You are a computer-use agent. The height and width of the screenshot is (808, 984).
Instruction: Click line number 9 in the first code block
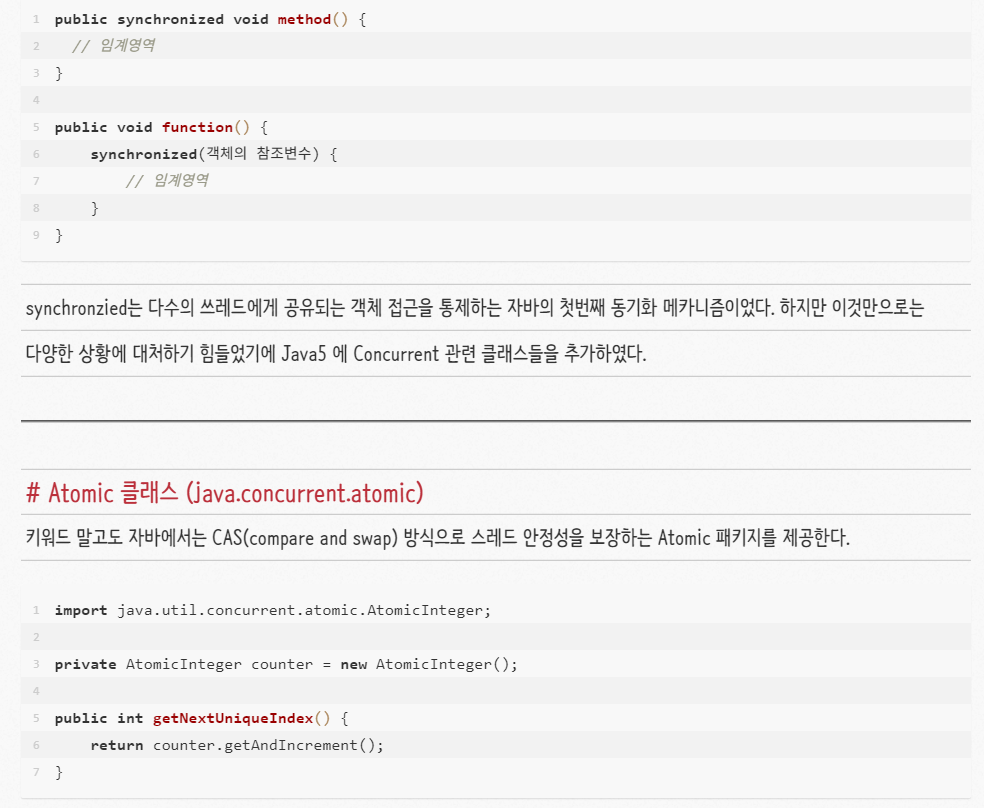36,235
